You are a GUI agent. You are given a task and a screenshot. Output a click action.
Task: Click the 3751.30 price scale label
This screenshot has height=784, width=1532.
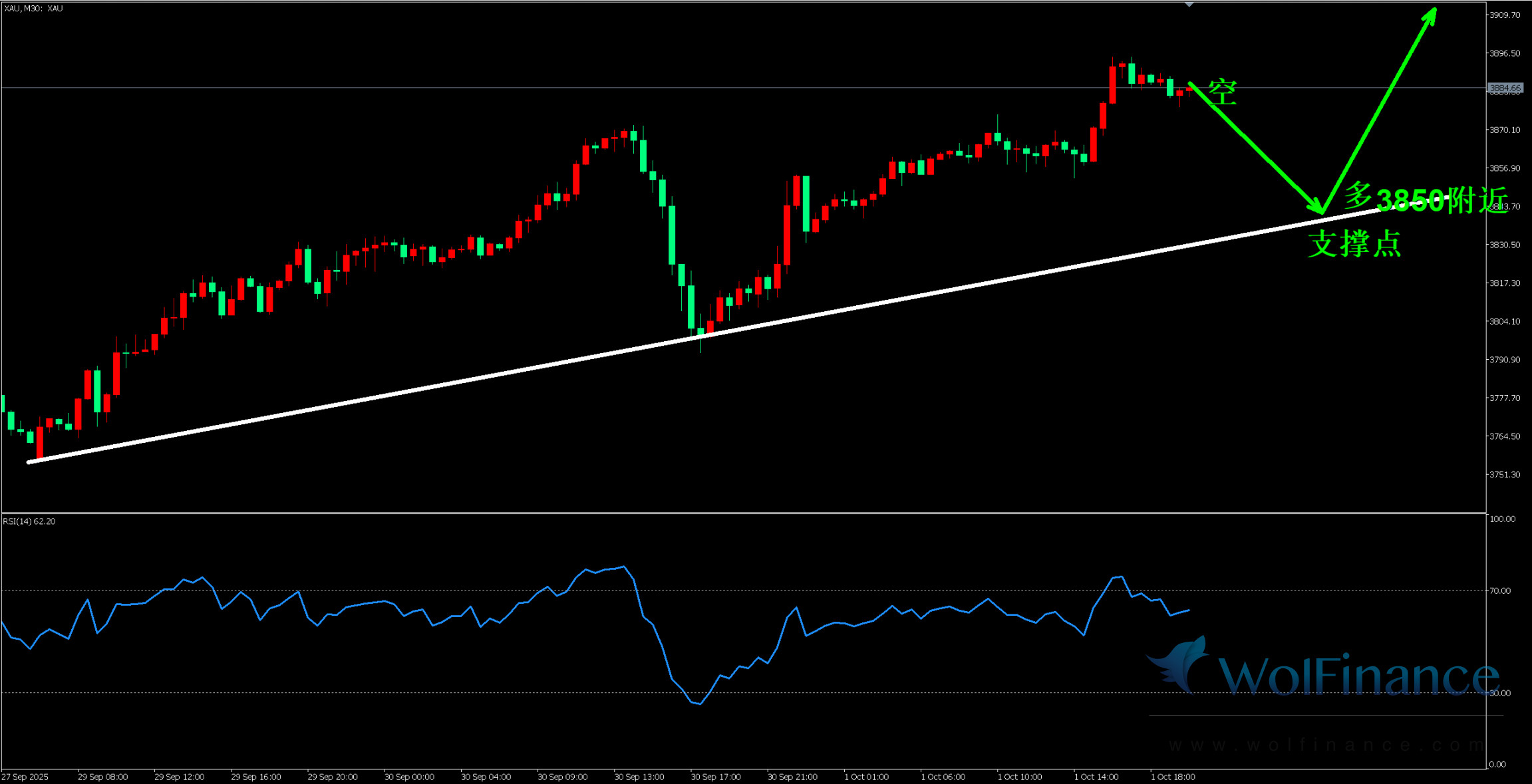1505,475
